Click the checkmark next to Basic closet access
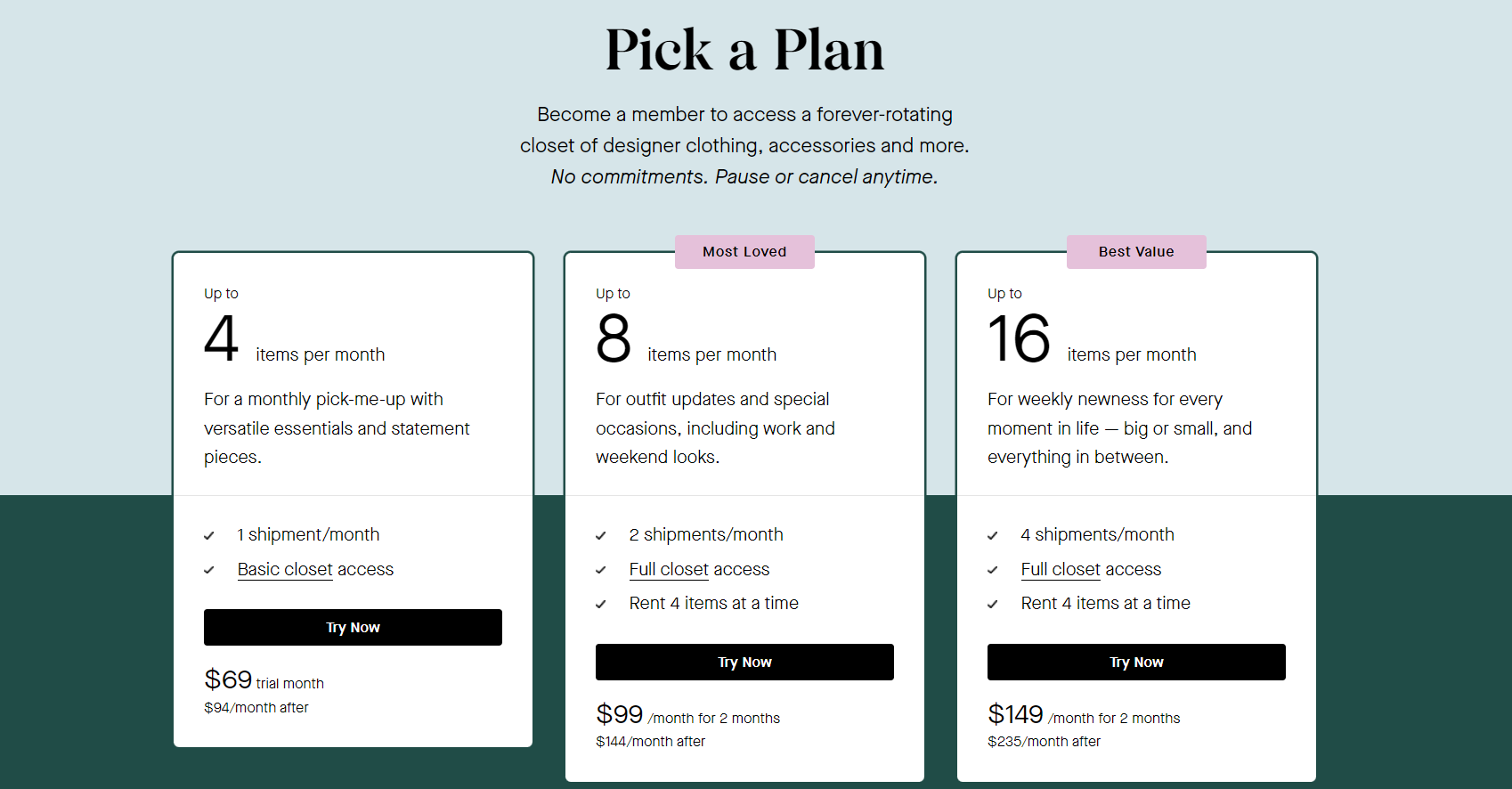Viewport: 1512px width, 789px height. tap(209, 570)
